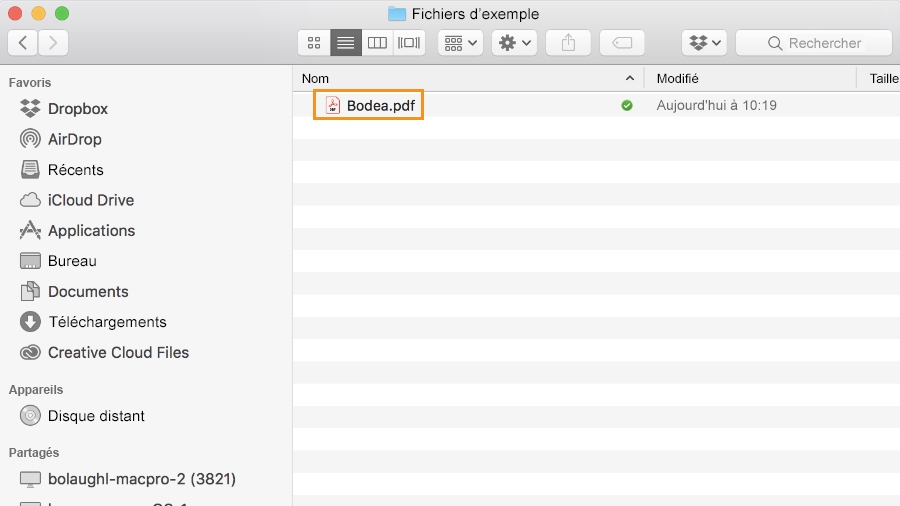This screenshot has height=506, width=900.
Task: Switch to column view
Action: pyautogui.click(x=377, y=42)
